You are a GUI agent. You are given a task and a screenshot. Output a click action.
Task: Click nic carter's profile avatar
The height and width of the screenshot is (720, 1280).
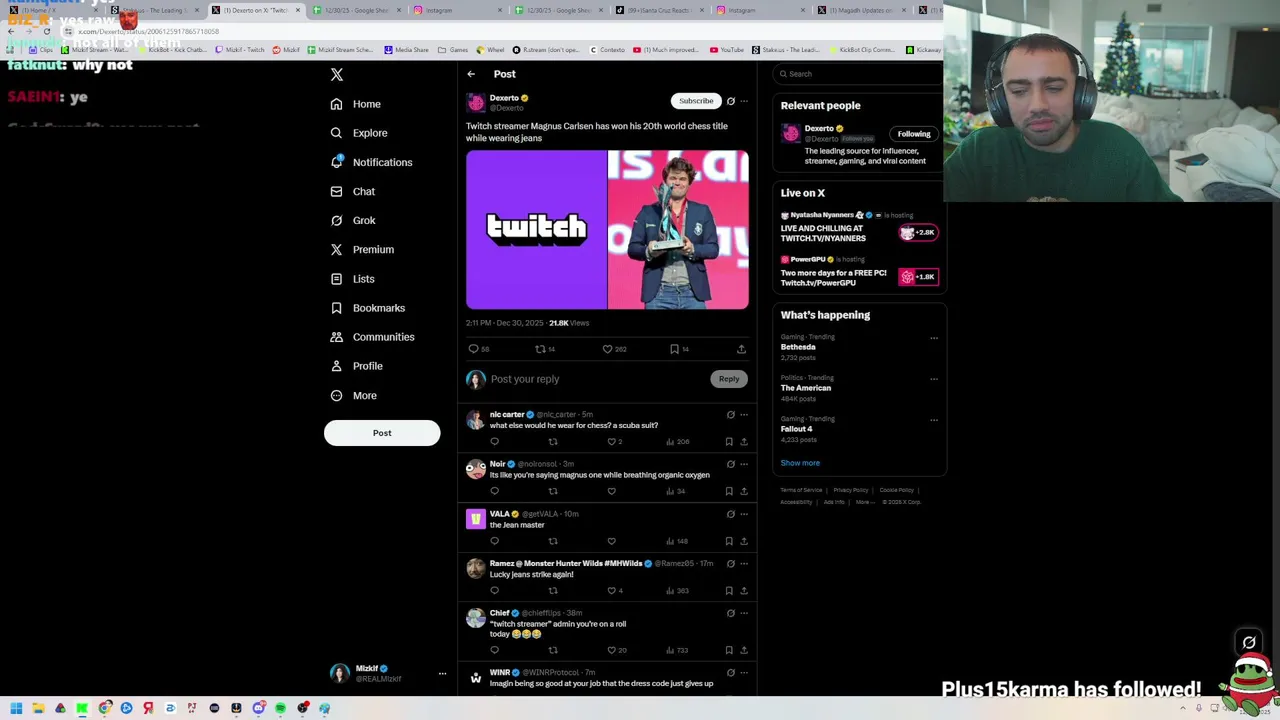[x=476, y=419]
